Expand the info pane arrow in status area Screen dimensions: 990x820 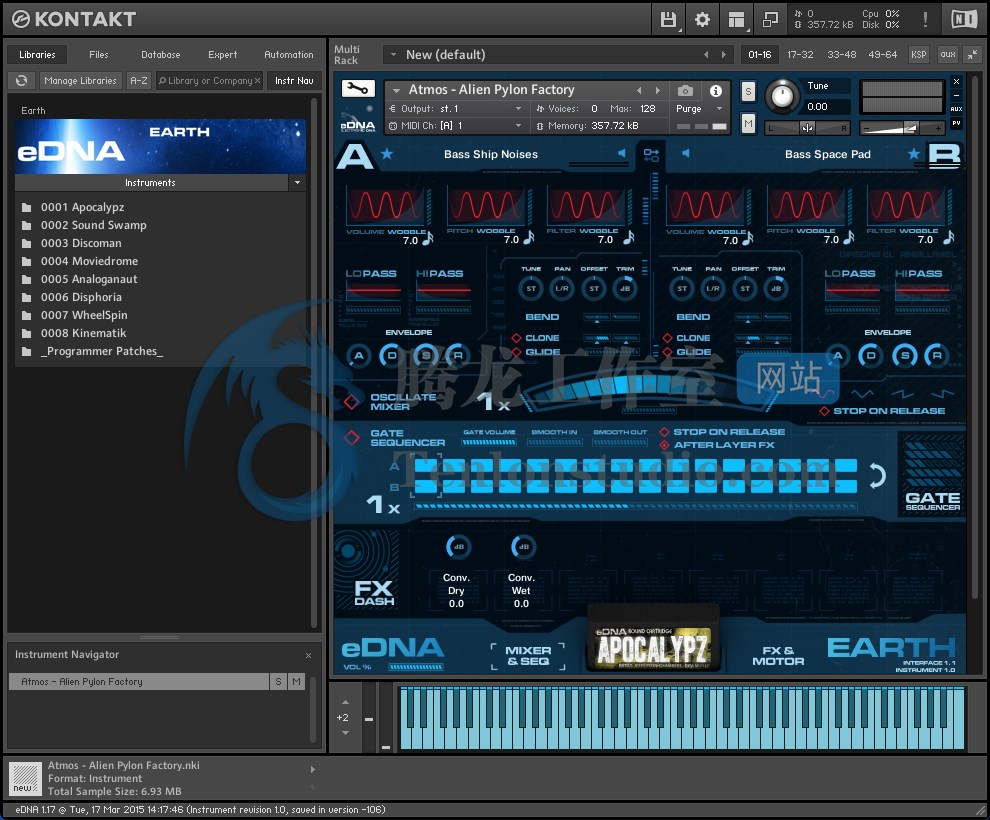click(x=312, y=769)
